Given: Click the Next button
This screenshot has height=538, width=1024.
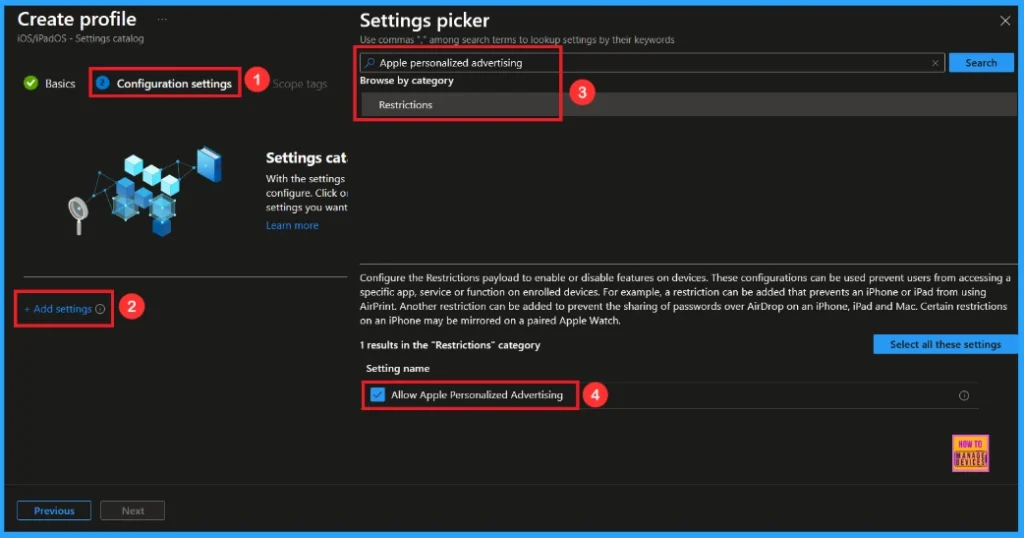Looking at the screenshot, I should (133, 511).
